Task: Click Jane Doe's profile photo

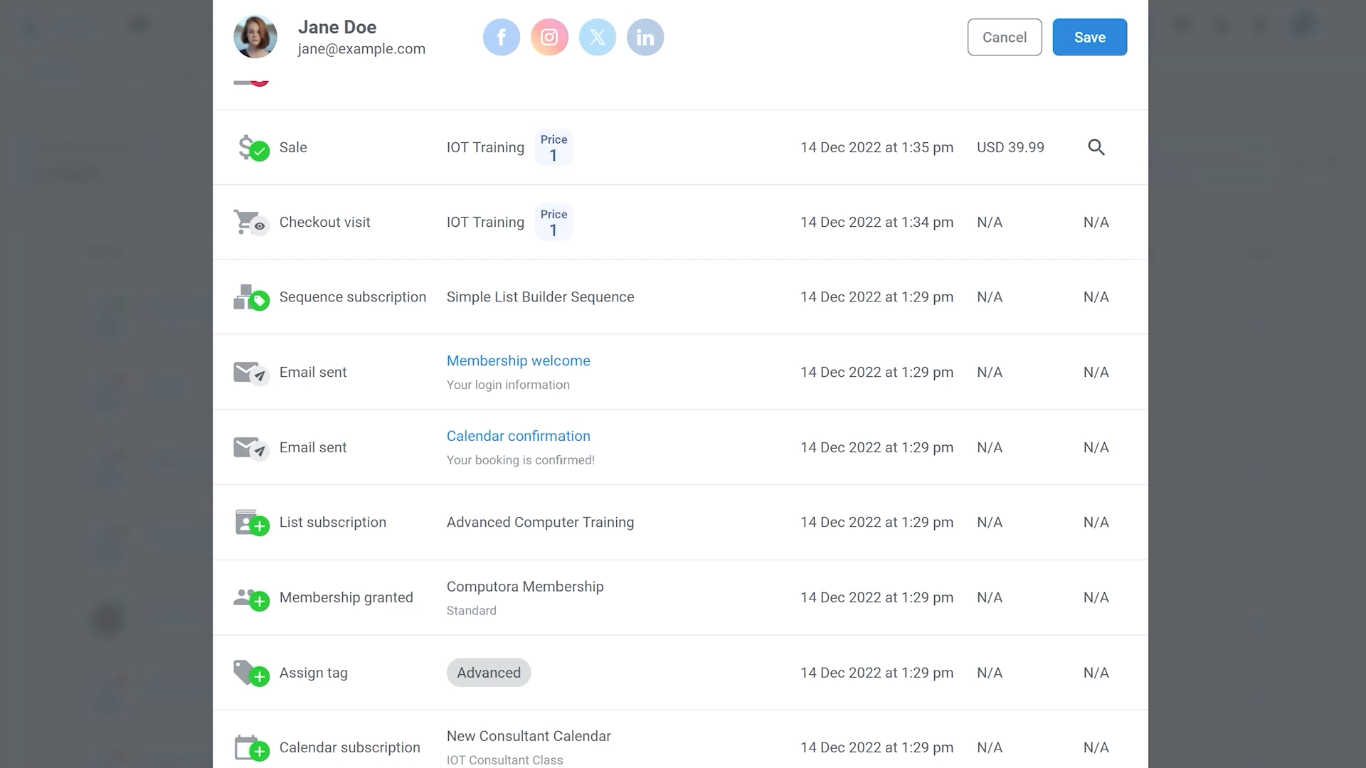Action: click(255, 37)
